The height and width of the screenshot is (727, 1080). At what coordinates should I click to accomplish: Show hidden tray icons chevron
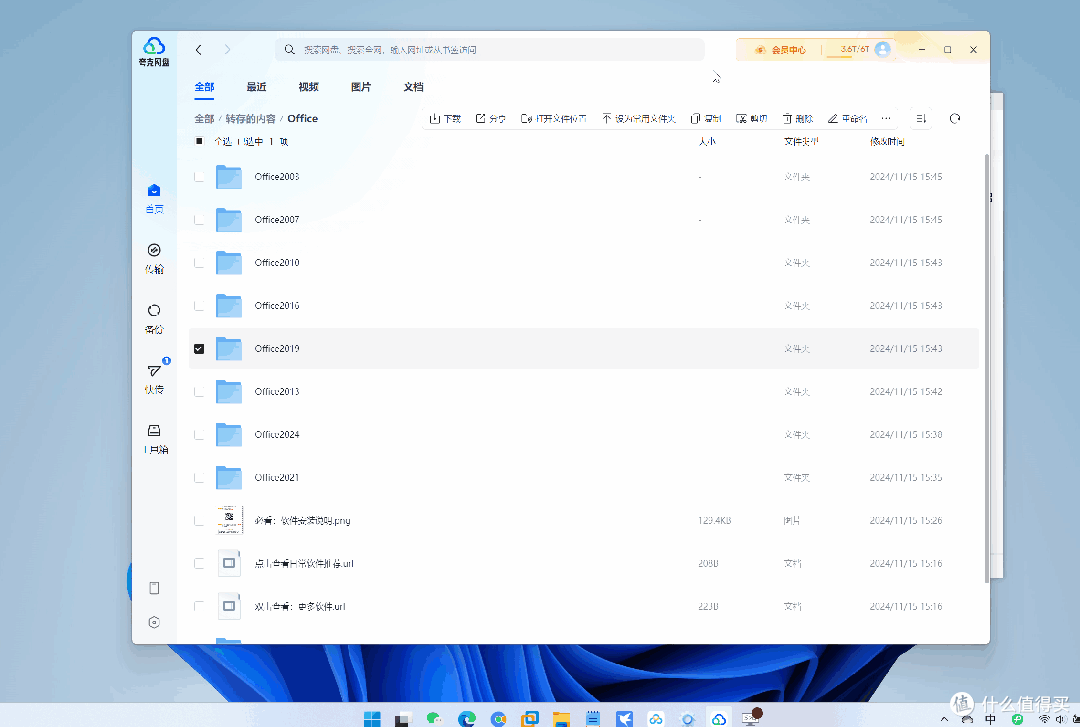[x=944, y=719]
